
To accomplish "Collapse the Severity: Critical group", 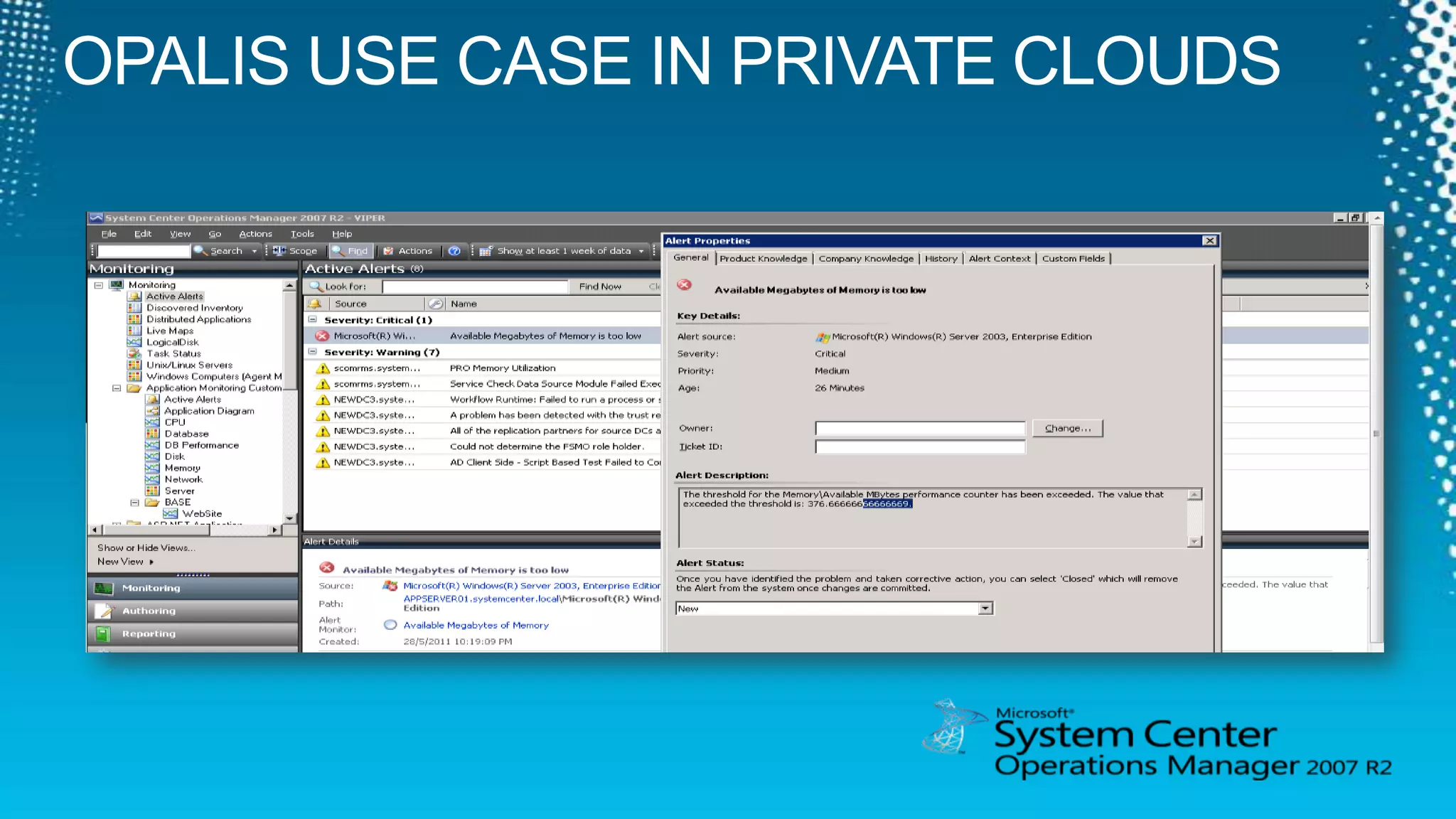I will pyautogui.click(x=312, y=320).
